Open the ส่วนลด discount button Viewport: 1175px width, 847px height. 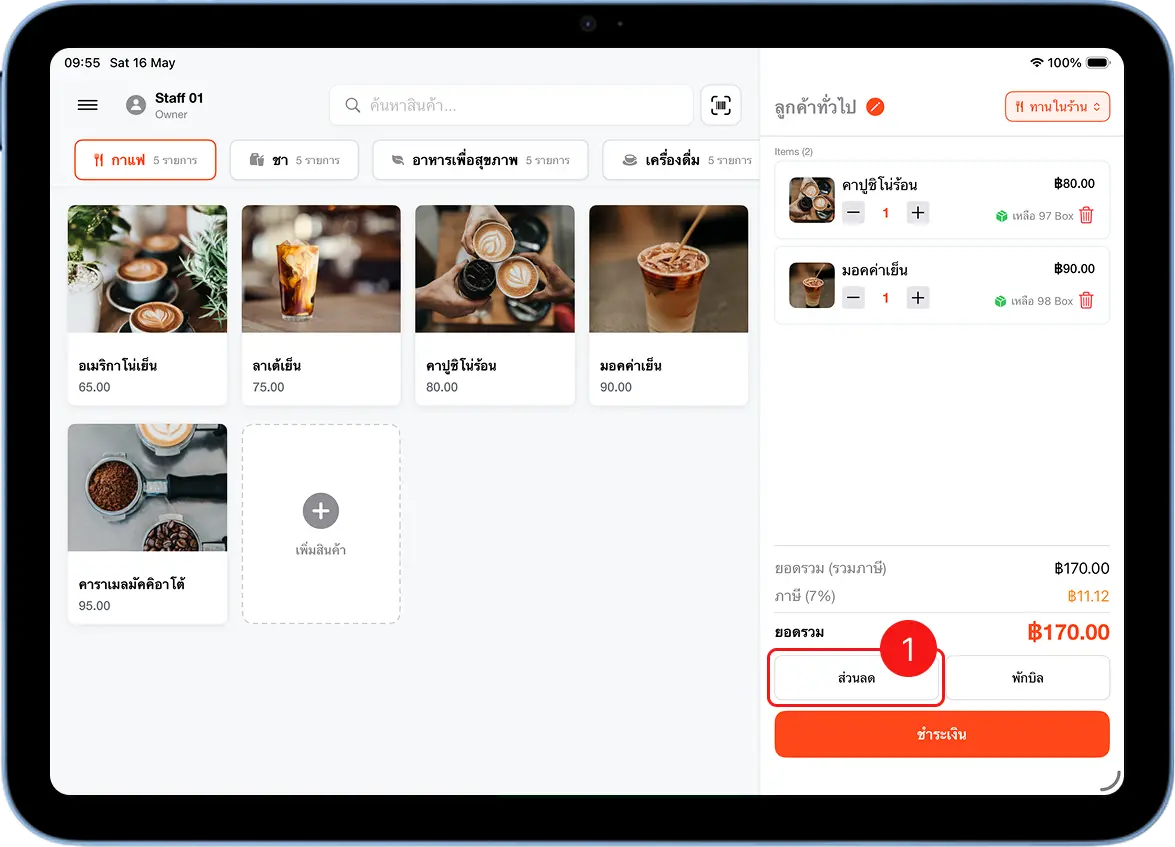click(x=856, y=678)
